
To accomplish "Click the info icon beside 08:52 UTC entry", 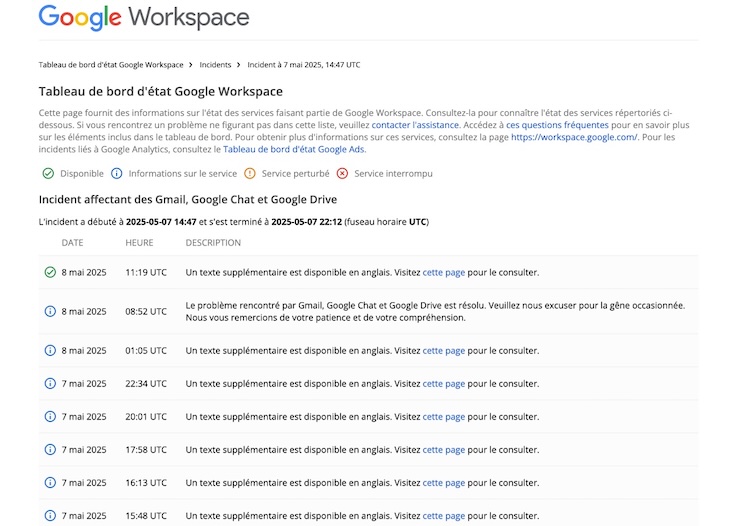I will click(50, 311).
